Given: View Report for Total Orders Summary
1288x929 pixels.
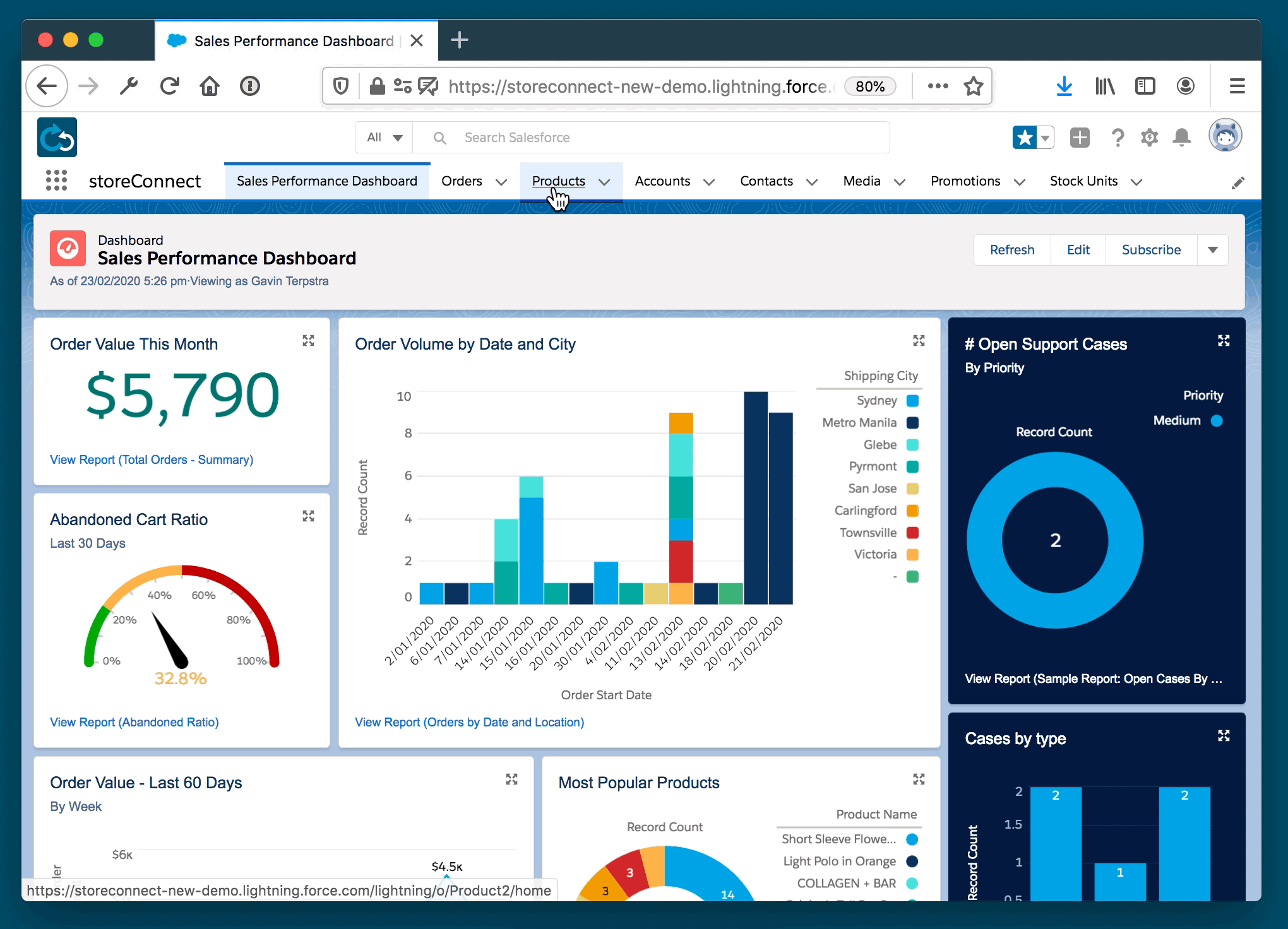Looking at the screenshot, I should [151, 459].
